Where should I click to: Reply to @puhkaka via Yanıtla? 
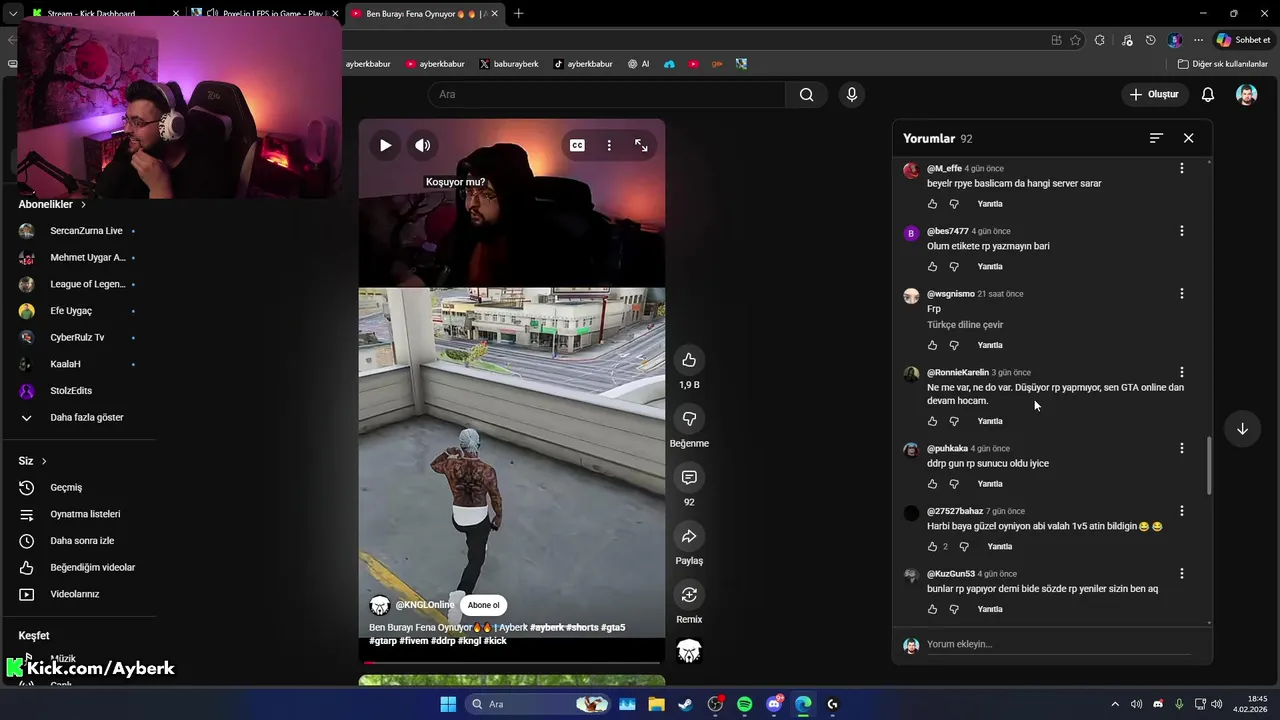click(x=990, y=484)
